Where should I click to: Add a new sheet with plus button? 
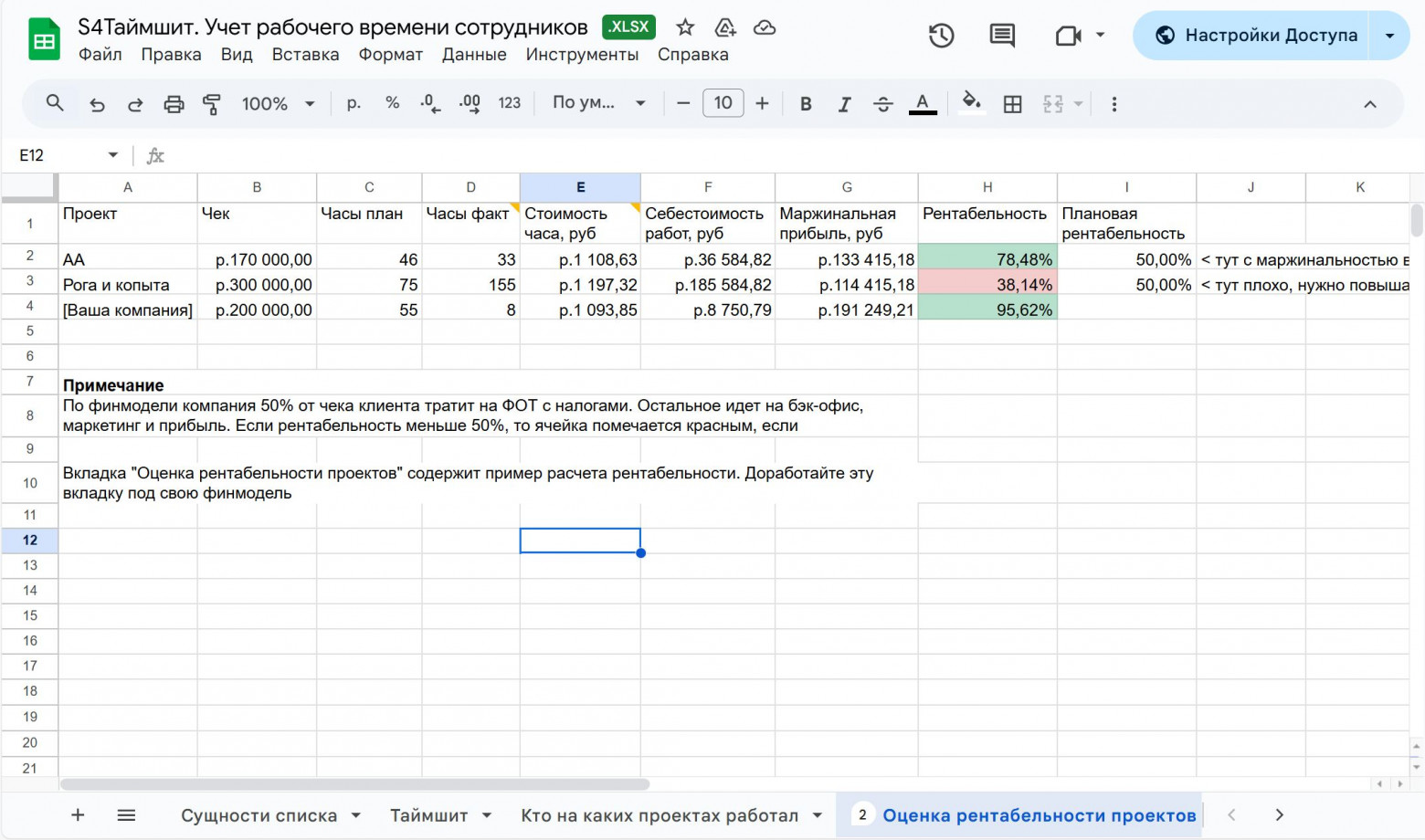click(x=78, y=815)
